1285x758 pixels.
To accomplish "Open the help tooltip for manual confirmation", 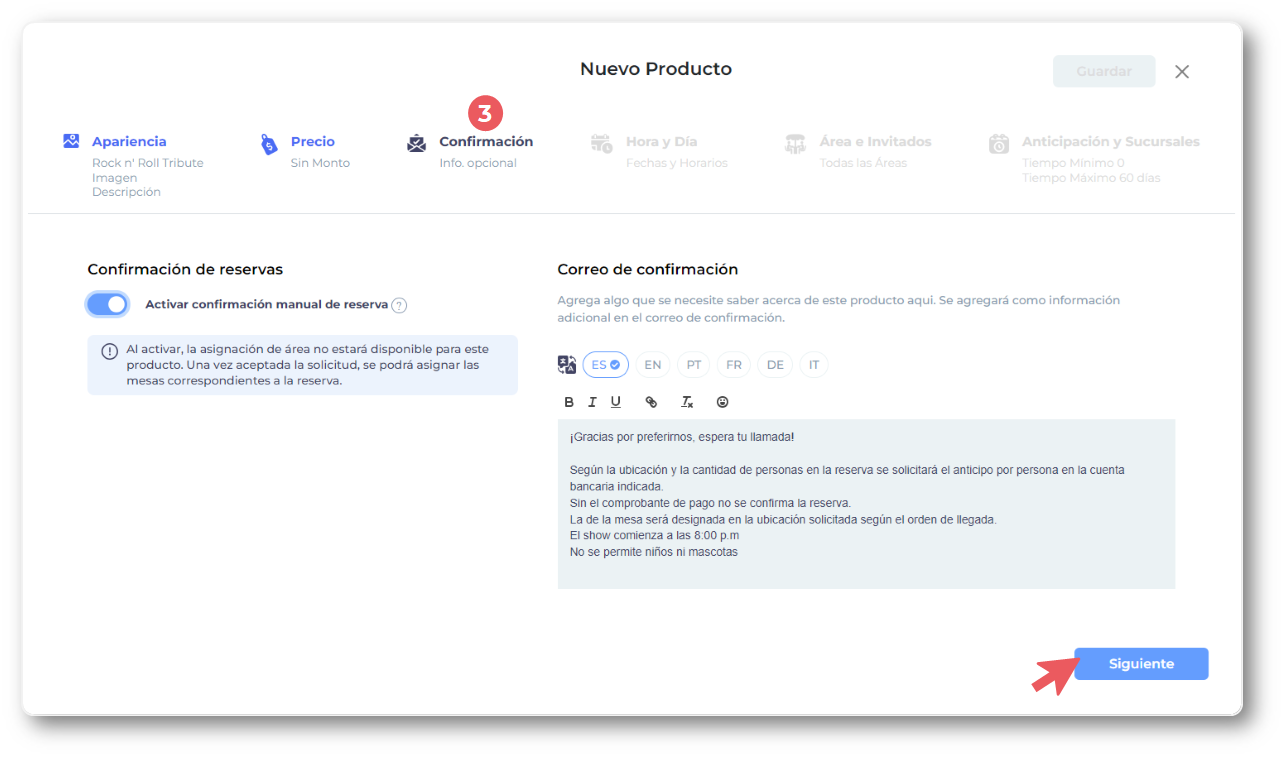I will (x=399, y=305).
